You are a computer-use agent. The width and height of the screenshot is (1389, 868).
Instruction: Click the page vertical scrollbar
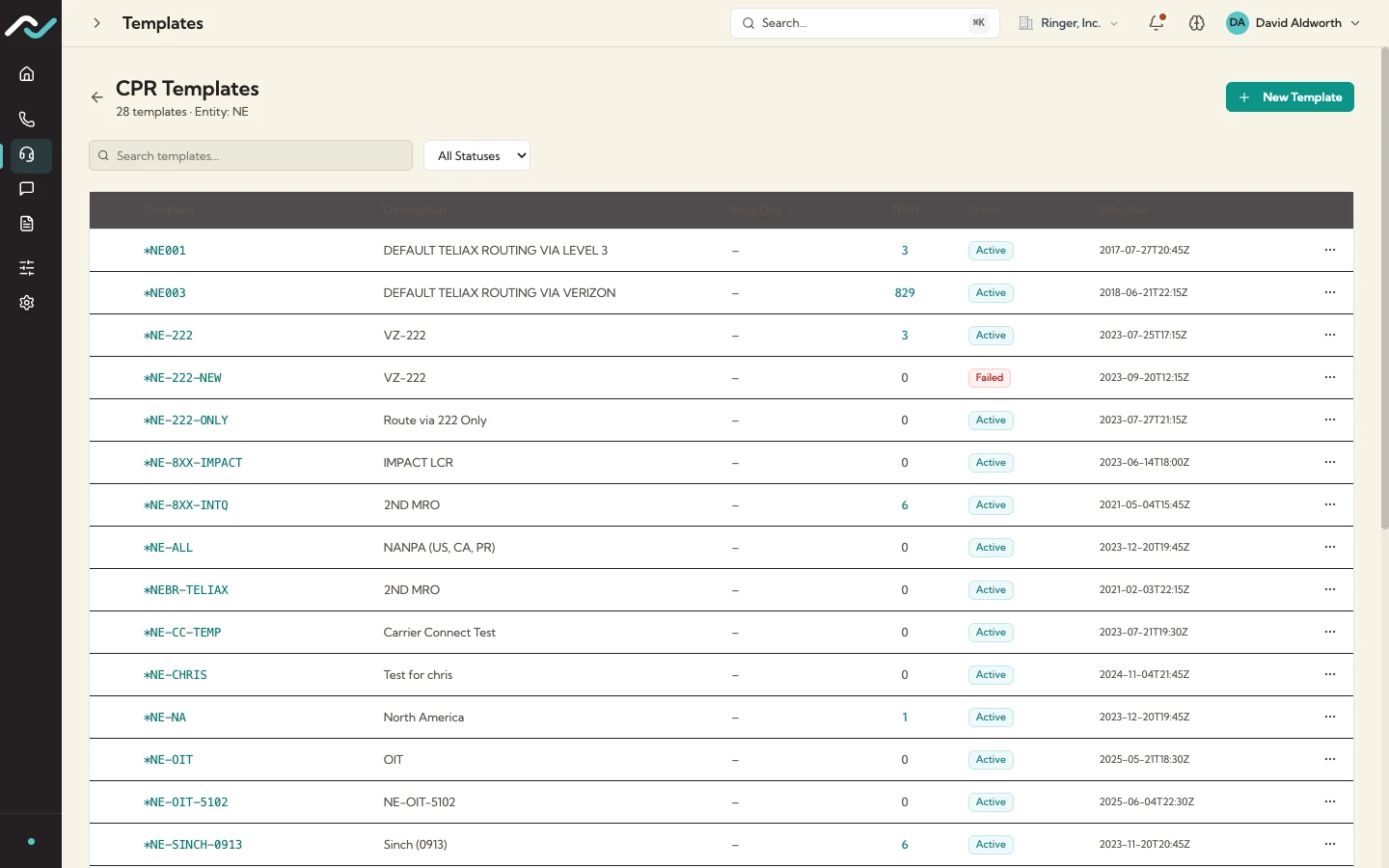click(1385, 289)
